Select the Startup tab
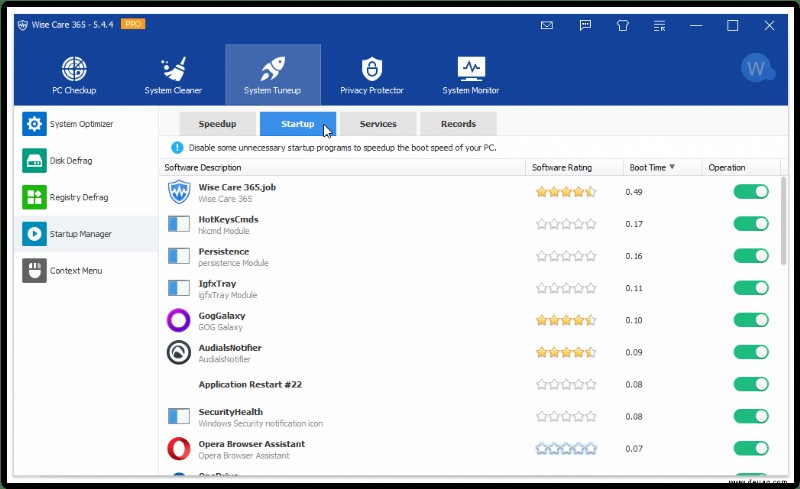This screenshot has width=800, height=489. (x=298, y=124)
